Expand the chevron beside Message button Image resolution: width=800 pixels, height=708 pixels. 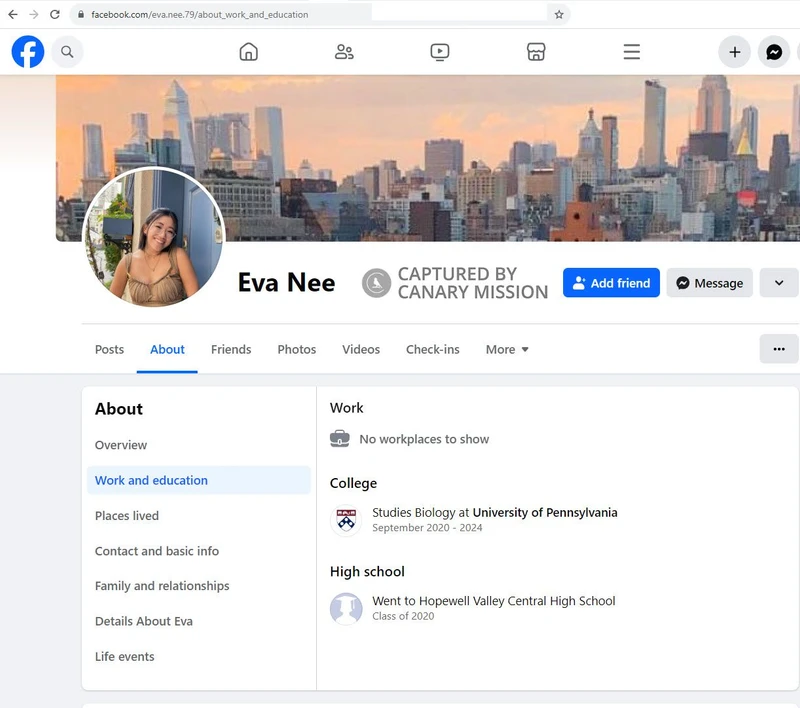(x=779, y=283)
